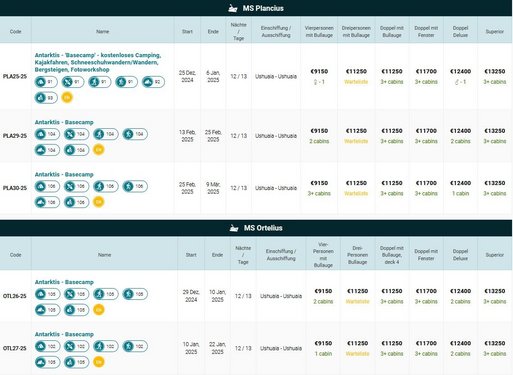This screenshot has width=513, height=375.
Task: Click the start date 25 Dez, 2024
Action: tap(187, 76)
